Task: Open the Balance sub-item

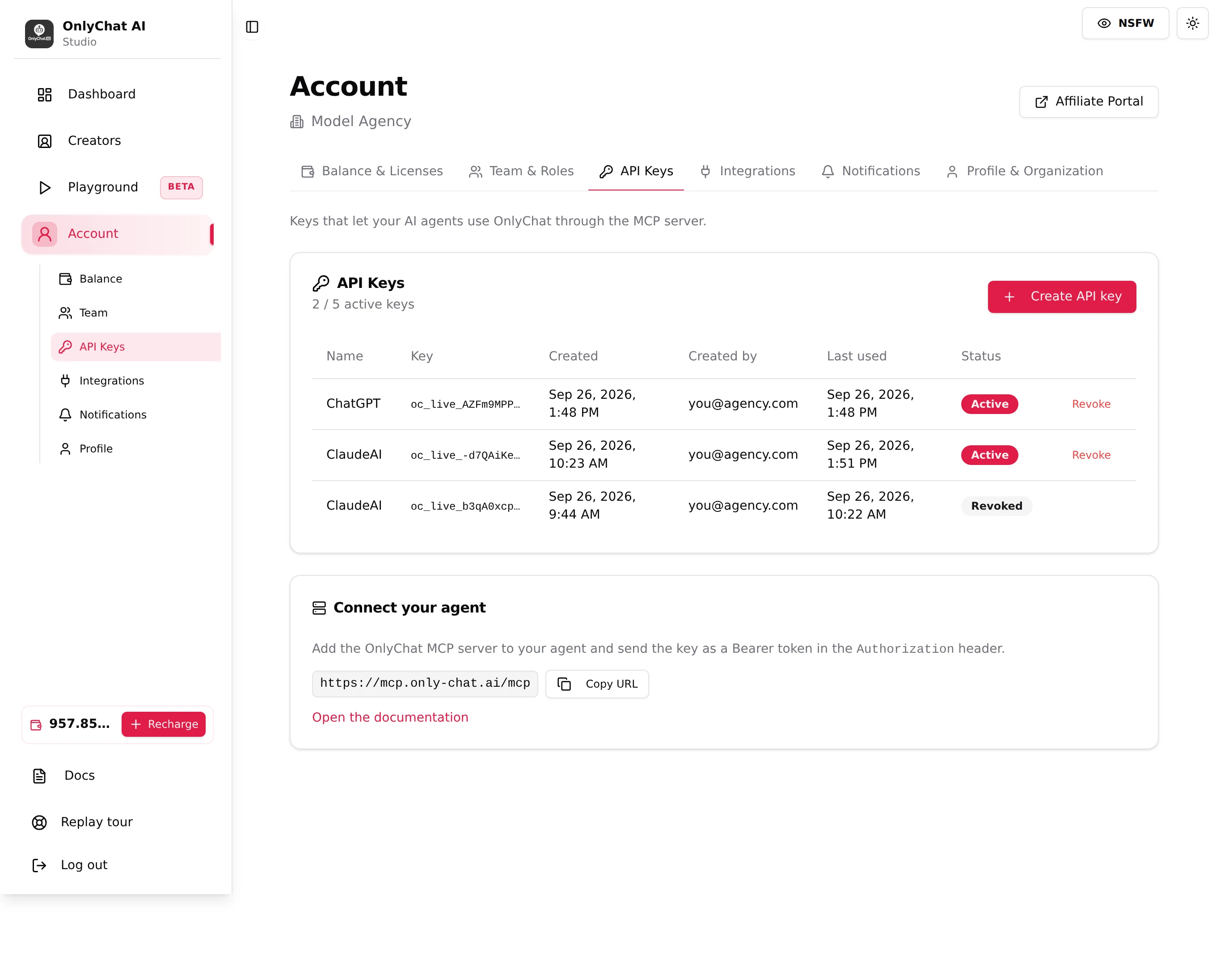Action: point(135,279)
